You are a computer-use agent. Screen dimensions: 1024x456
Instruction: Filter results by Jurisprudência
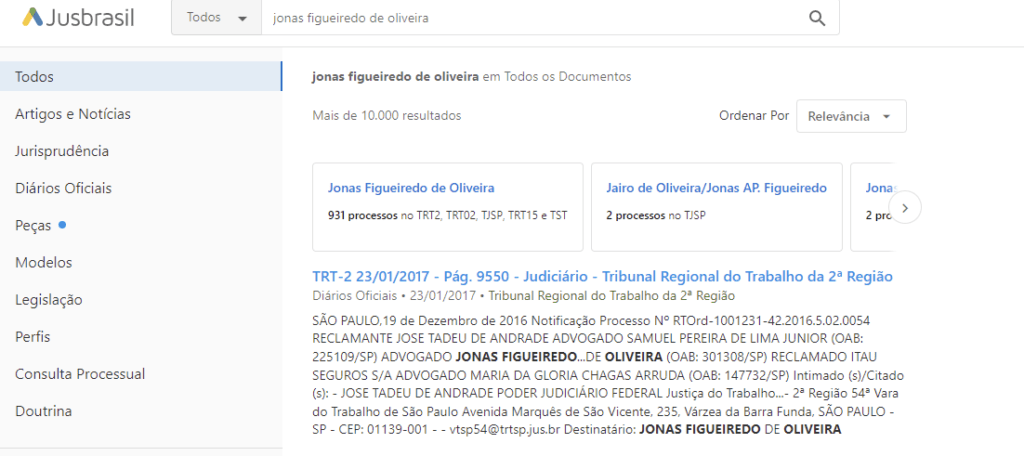click(62, 151)
